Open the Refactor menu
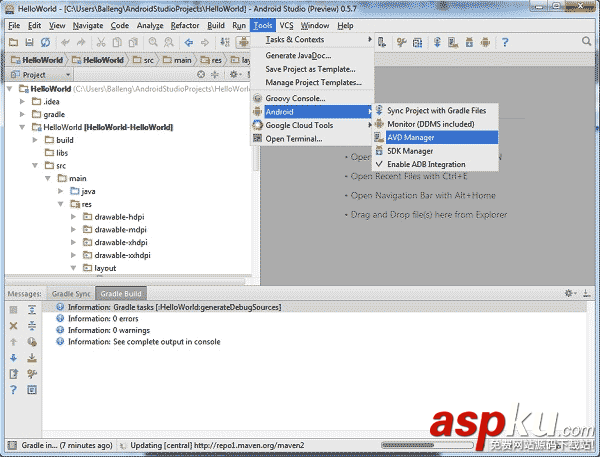The width and height of the screenshot is (600, 457). tap(185, 25)
